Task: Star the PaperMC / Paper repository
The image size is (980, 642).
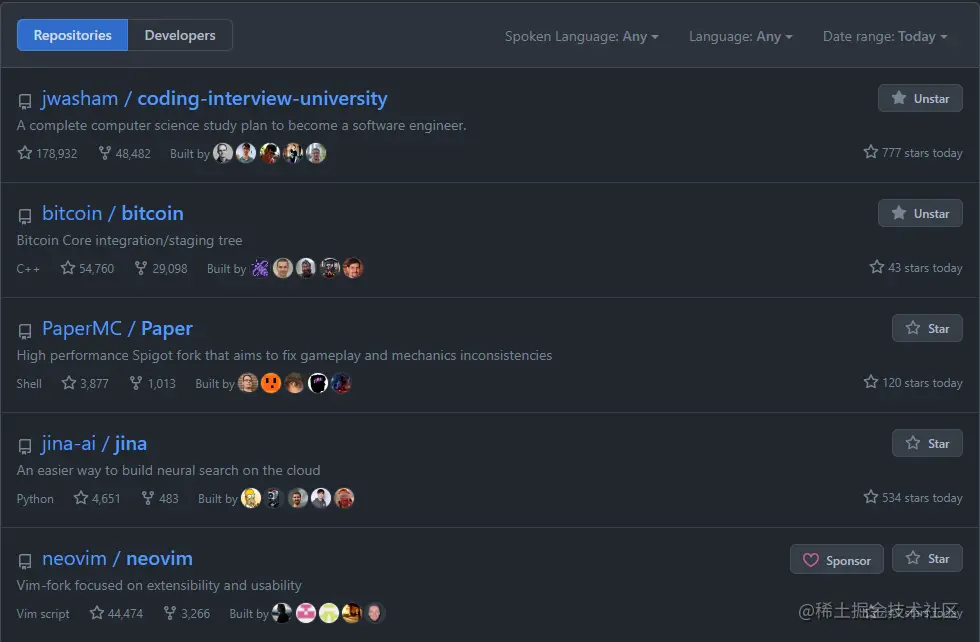Action: [927, 328]
